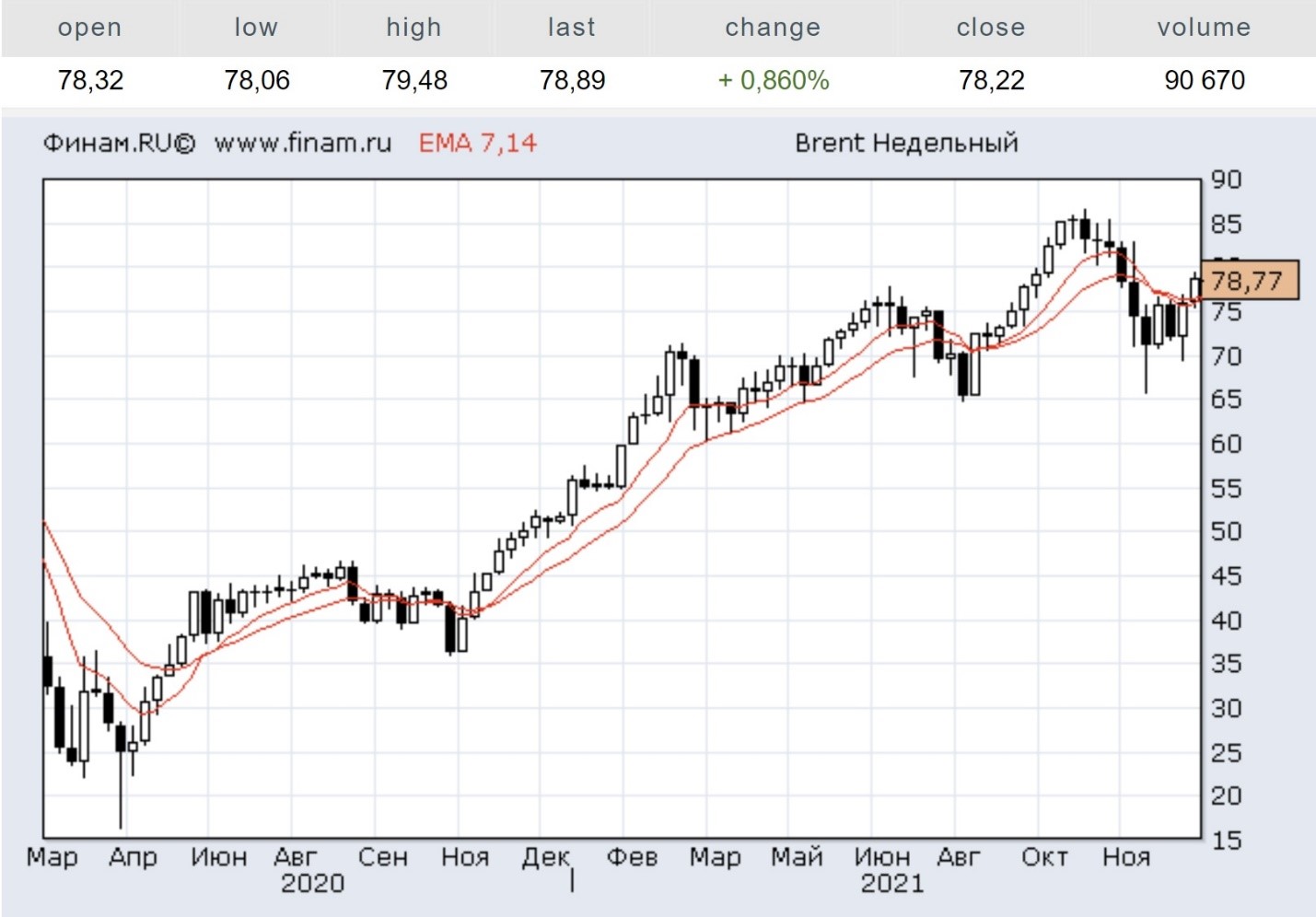
Task: Select the volume value 90 670
Action: [1205, 81]
